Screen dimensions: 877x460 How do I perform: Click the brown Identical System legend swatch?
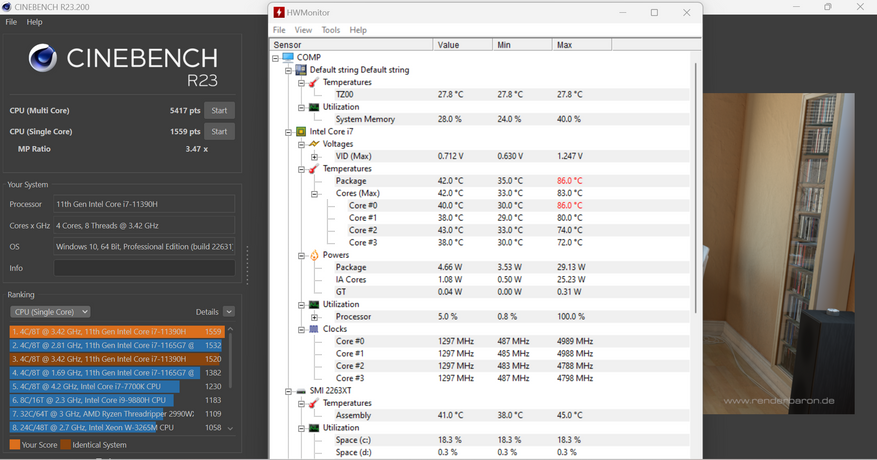click(x=65, y=445)
